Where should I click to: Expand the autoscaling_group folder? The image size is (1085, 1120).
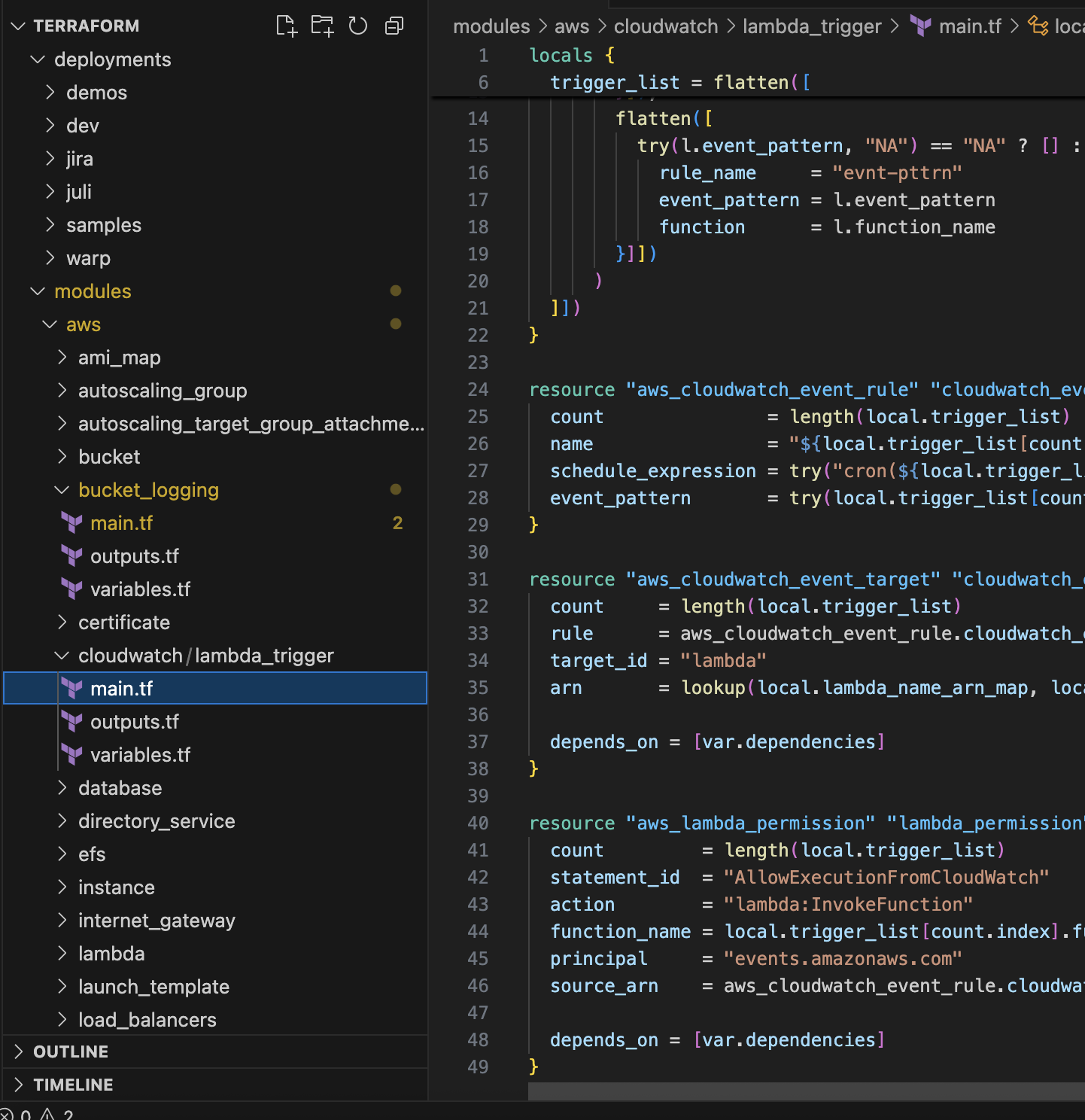coord(62,391)
